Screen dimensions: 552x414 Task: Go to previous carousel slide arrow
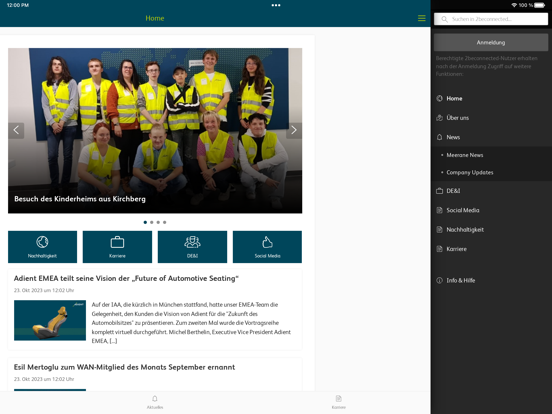[x=16, y=130]
